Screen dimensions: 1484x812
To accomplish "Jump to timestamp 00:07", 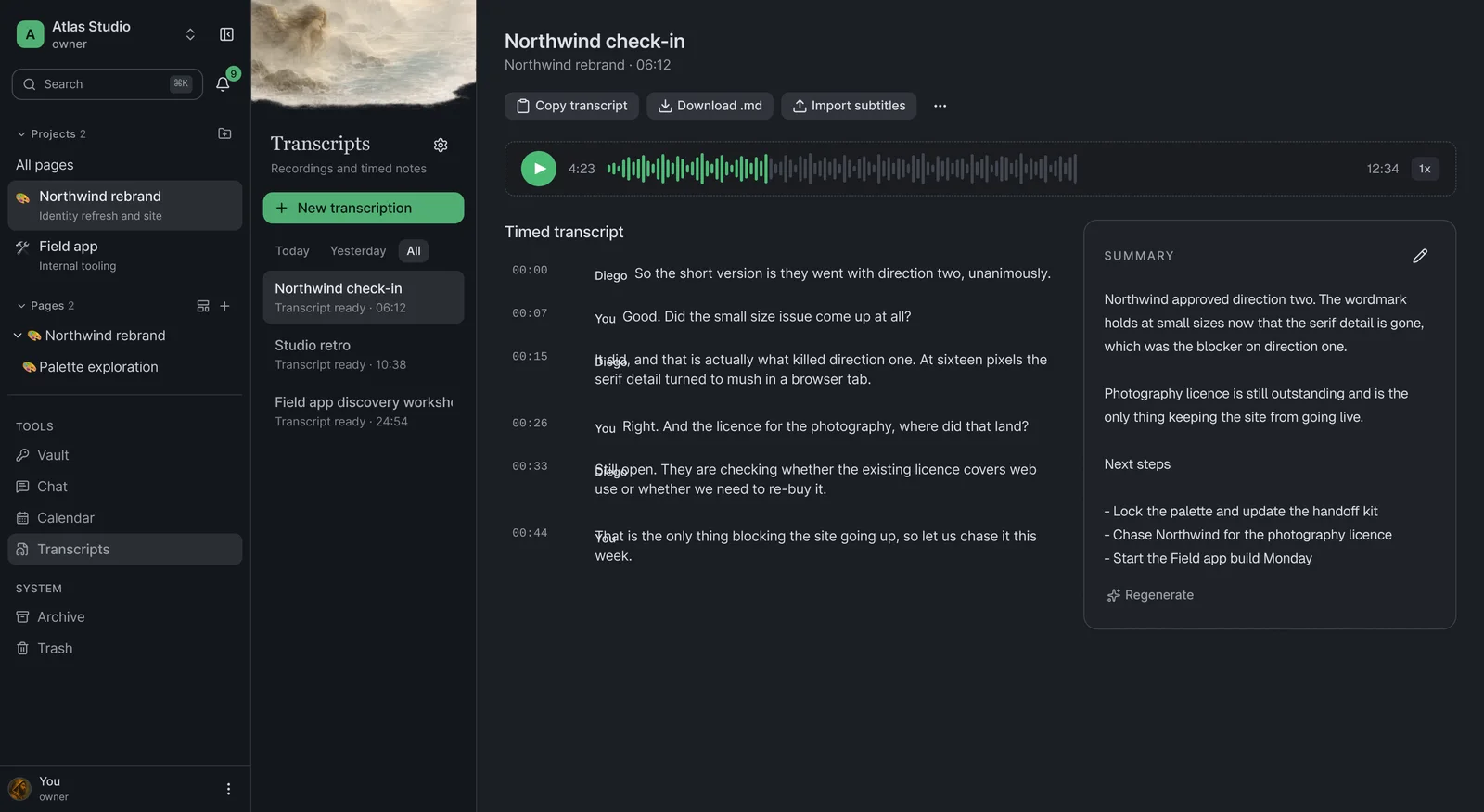I will coord(530,313).
